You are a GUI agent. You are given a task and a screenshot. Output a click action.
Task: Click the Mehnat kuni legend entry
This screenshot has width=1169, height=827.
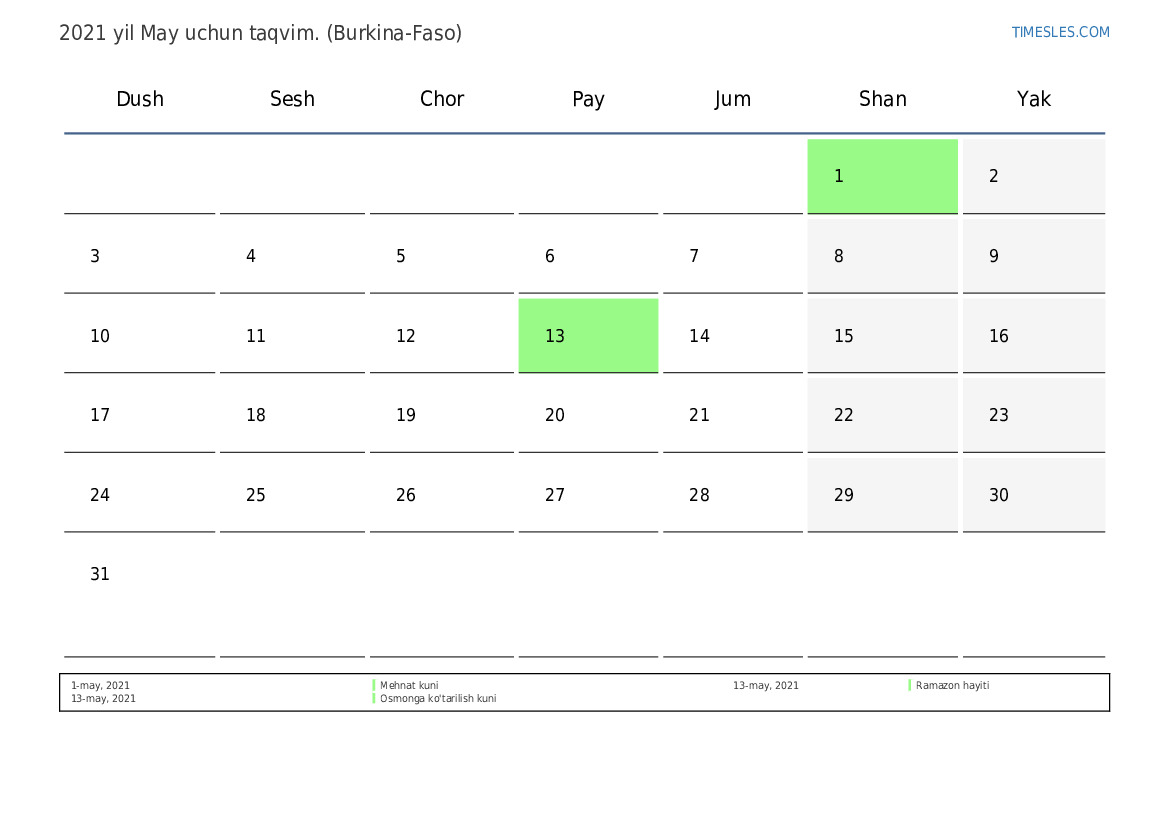409,686
